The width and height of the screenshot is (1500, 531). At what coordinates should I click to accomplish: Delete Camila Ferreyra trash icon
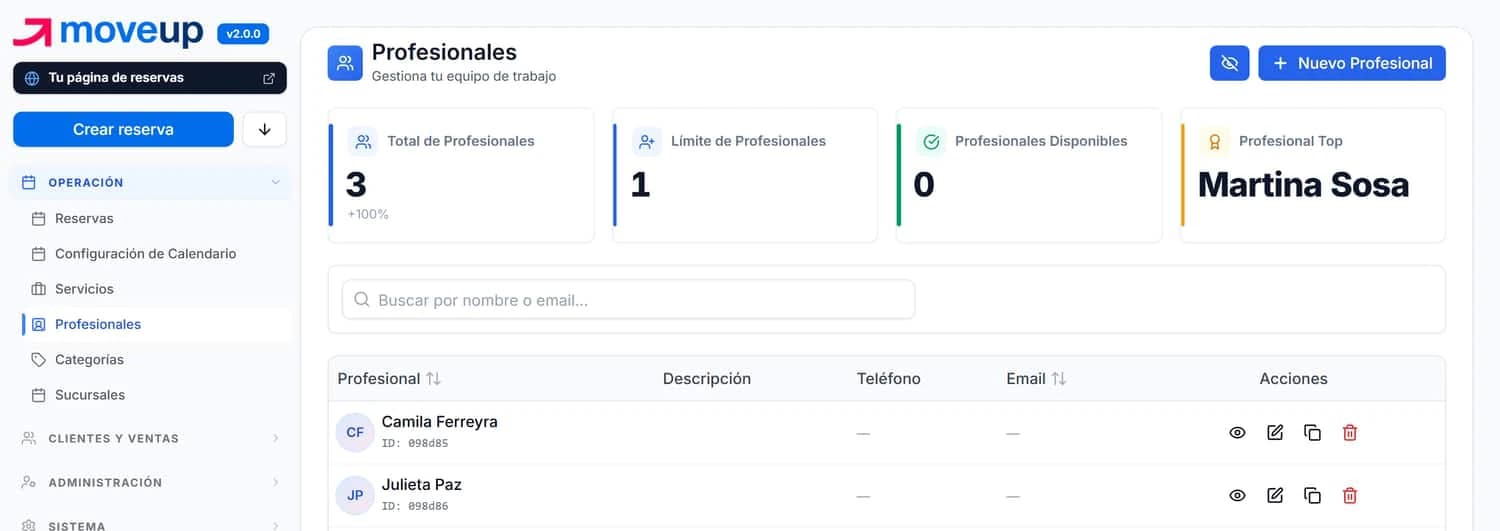click(1350, 433)
